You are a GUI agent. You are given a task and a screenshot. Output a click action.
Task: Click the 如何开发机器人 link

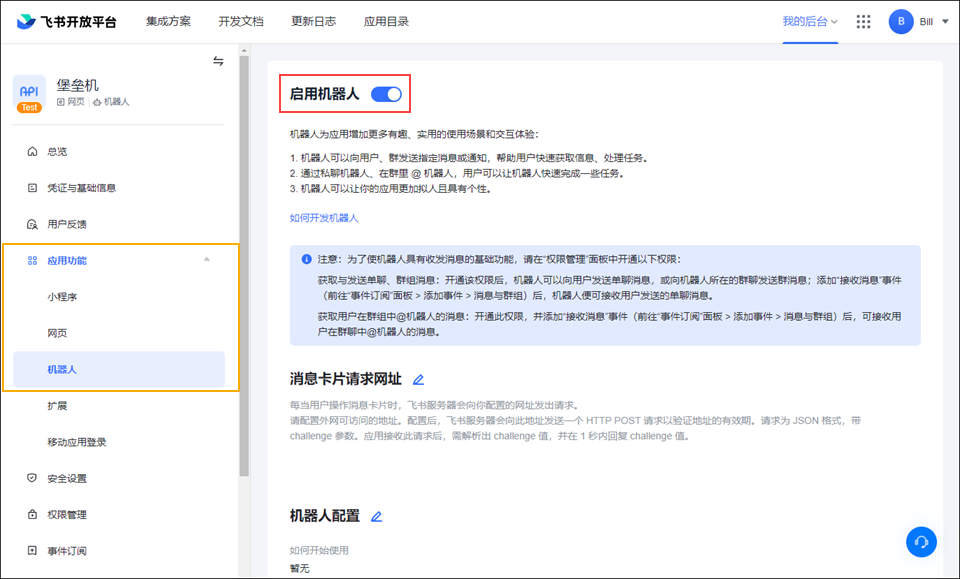[324, 217]
